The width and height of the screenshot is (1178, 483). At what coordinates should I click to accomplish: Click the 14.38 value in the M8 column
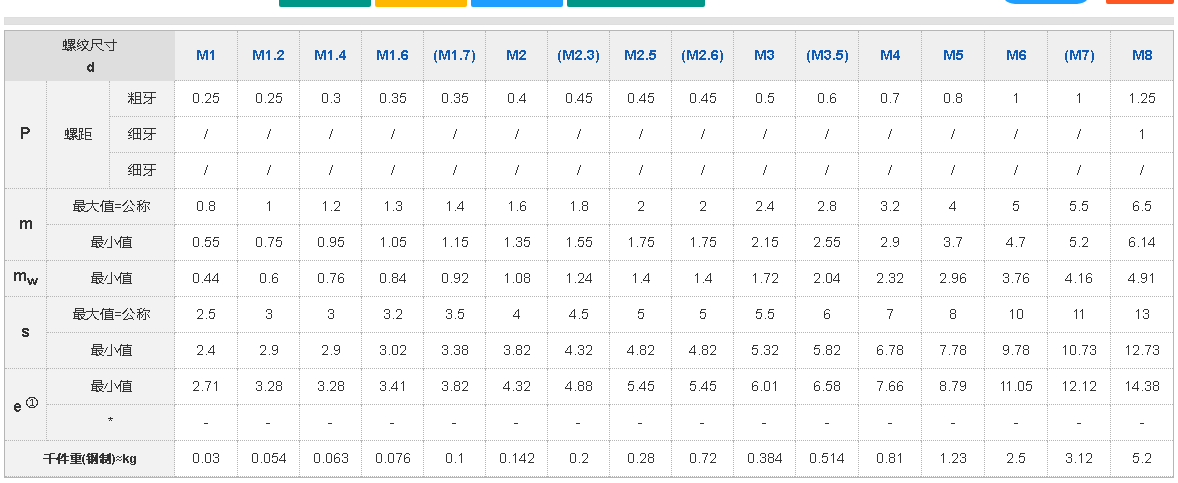pyautogui.click(x=1142, y=386)
